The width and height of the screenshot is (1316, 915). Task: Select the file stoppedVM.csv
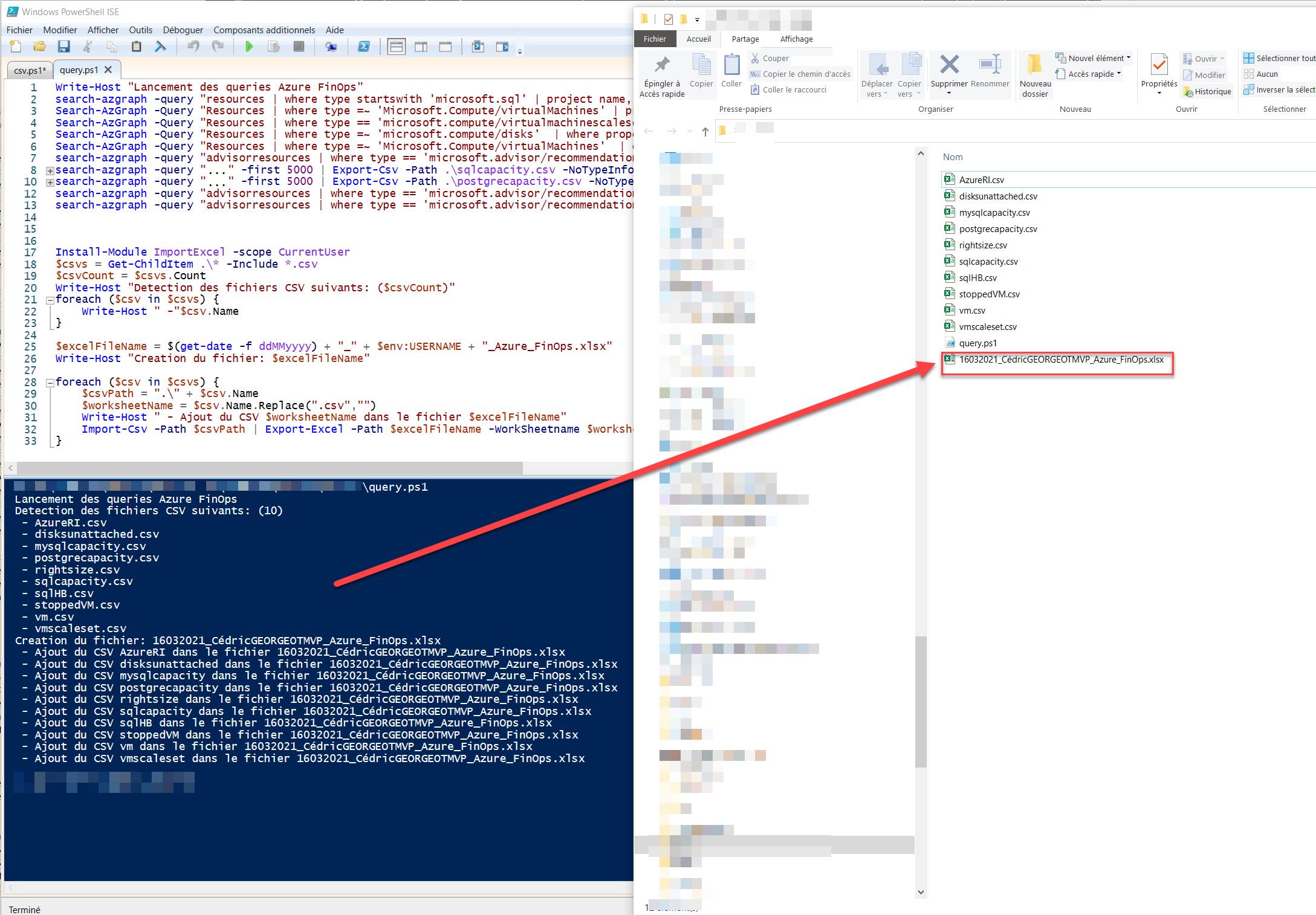pyautogui.click(x=989, y=294)
